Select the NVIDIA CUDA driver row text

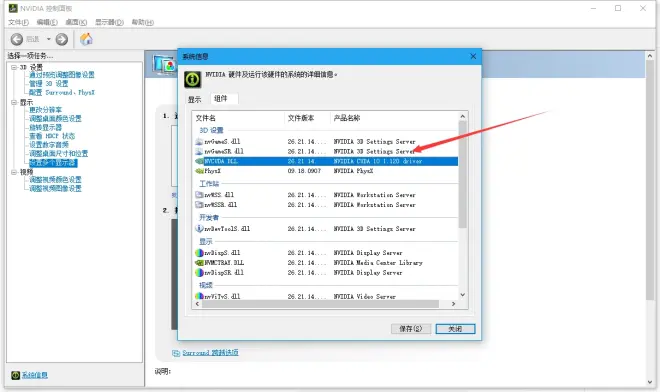378,161
